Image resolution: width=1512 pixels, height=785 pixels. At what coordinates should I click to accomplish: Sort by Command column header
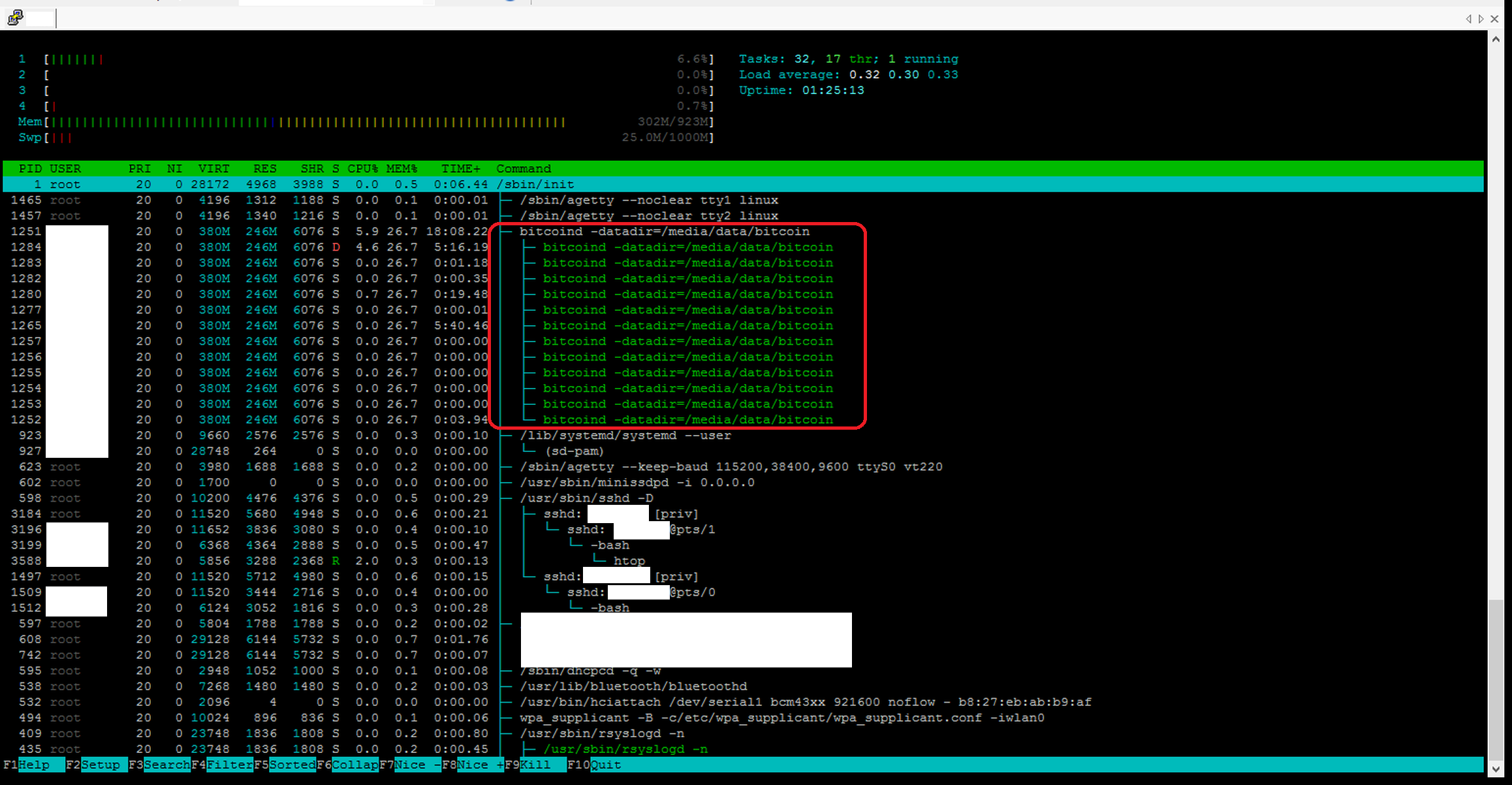pos(524,168)
